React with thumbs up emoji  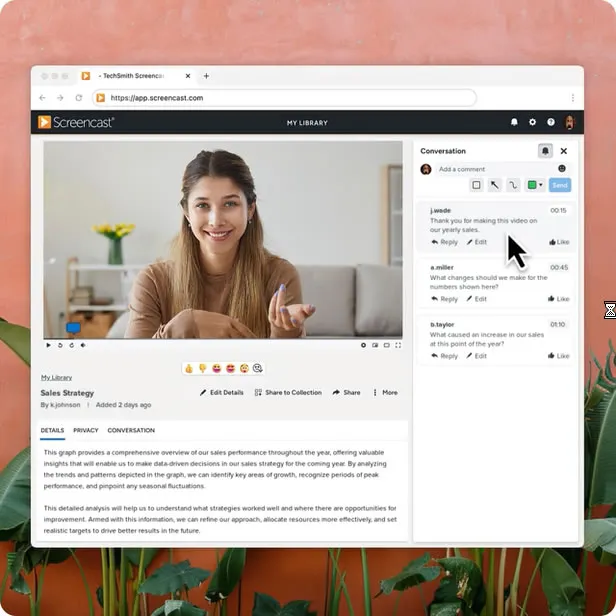pyautogui.click(x=189, y=368)
